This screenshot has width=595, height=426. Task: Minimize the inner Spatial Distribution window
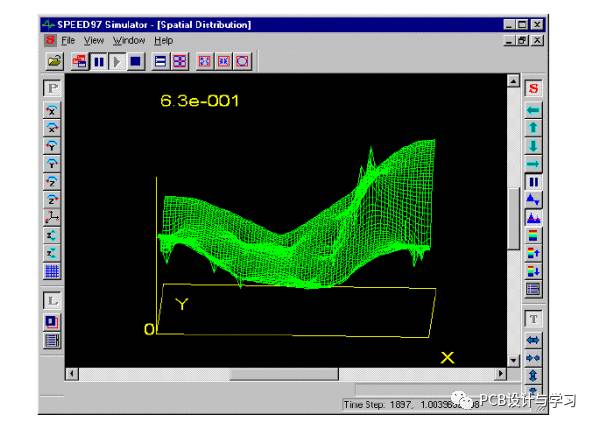[x=509, y=40]
